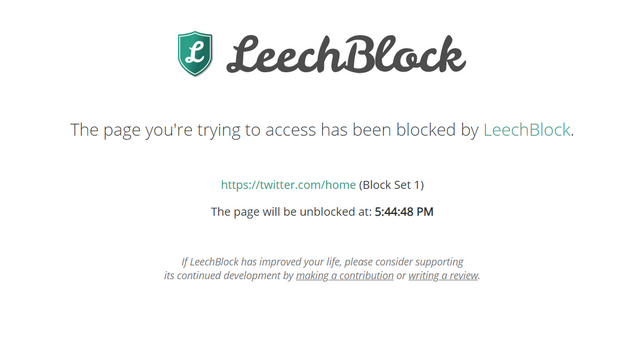
Task: Click the words "has been blocked by"
Action: tap(400, 130)
